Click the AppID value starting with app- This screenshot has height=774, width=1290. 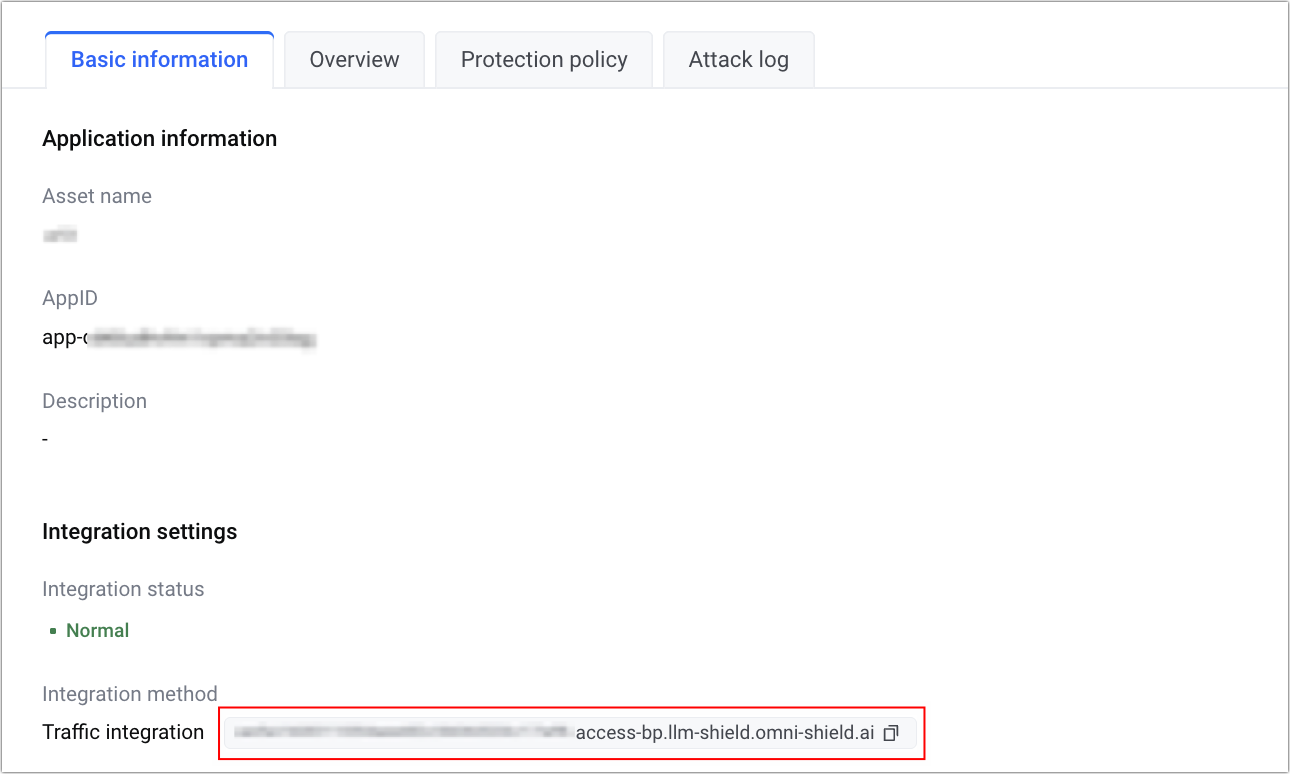pyautogui.click(x=180, y=338)
